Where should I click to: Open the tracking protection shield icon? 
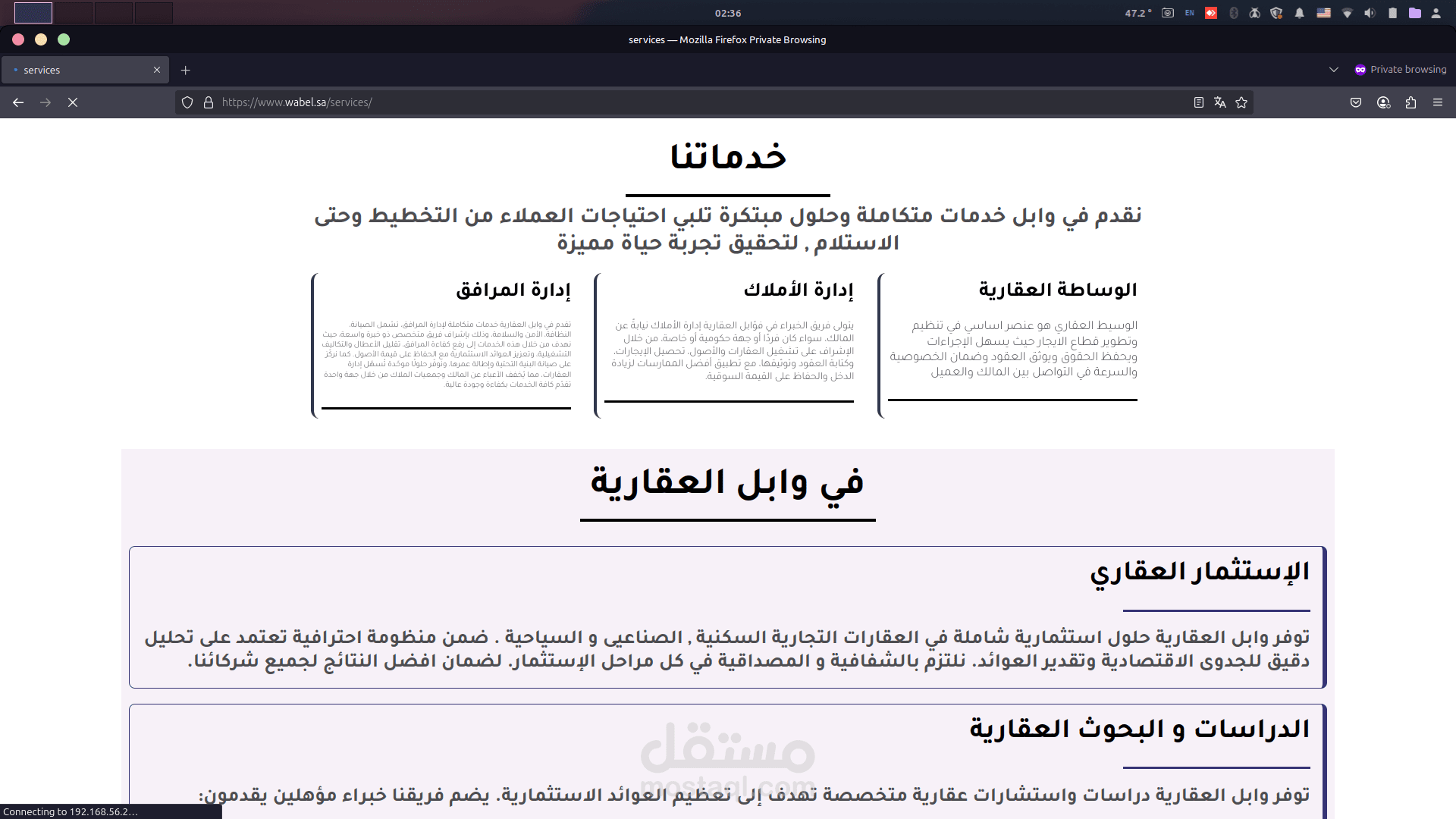(187, 102)
